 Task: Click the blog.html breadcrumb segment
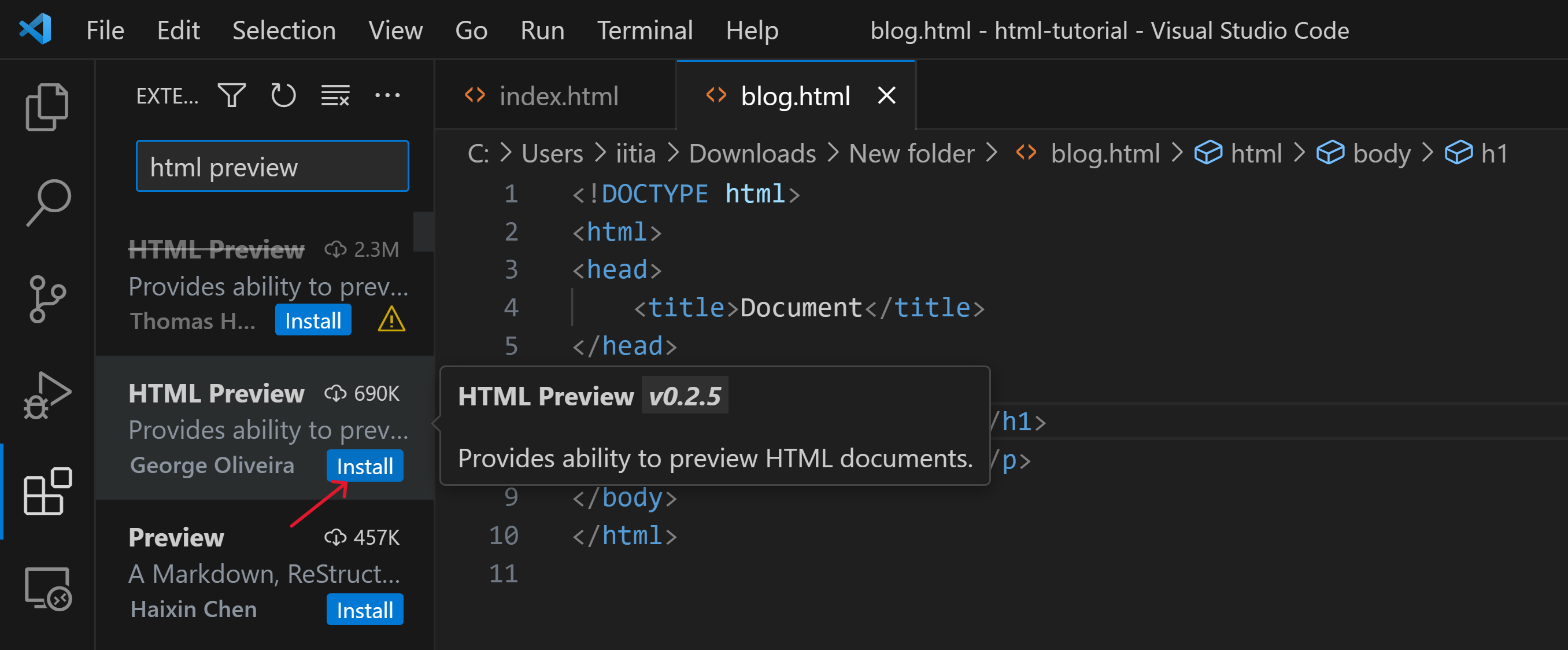[1105, 153]
